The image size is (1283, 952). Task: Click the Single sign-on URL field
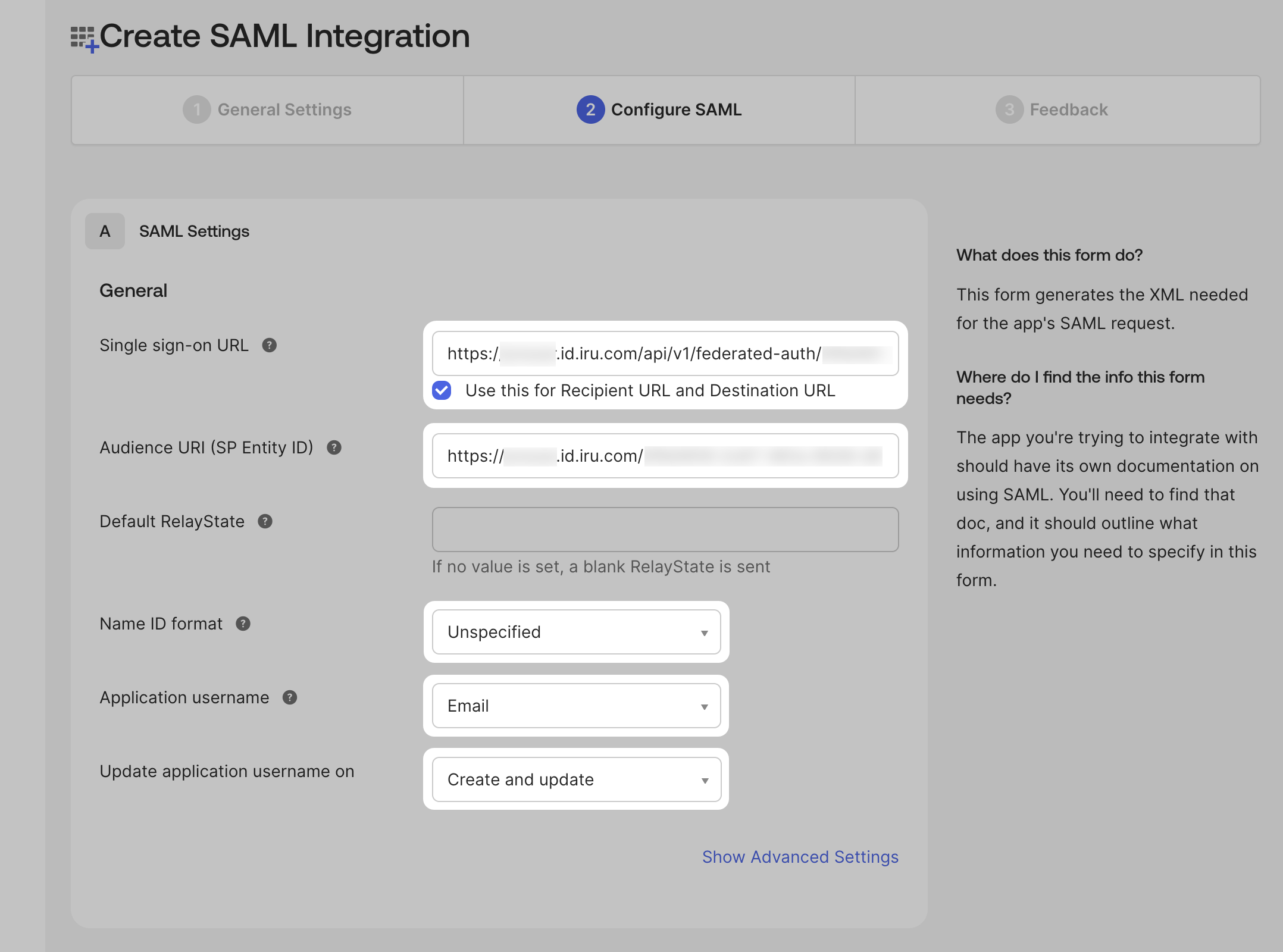[665, 353]
